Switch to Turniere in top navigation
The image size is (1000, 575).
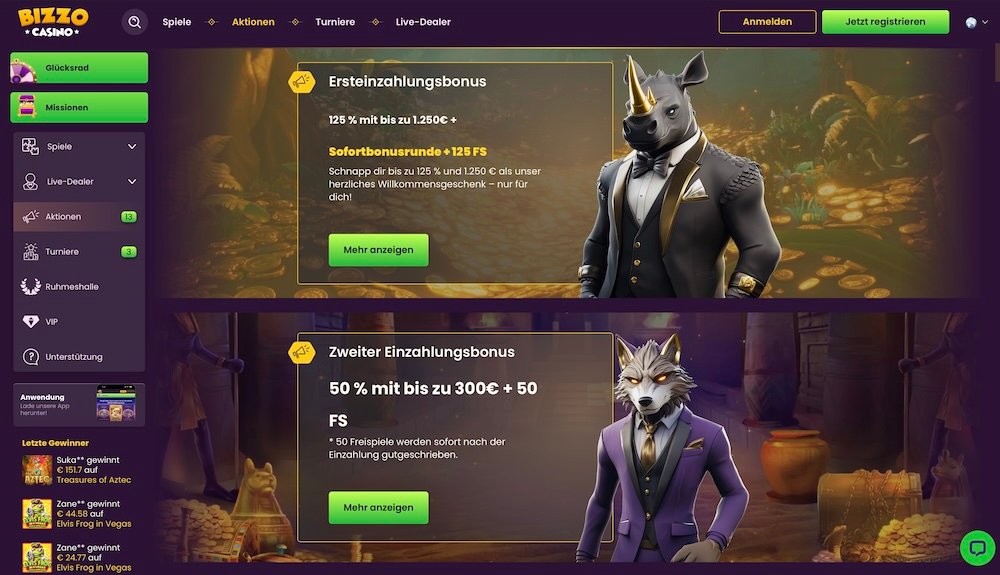coord(335,22)
